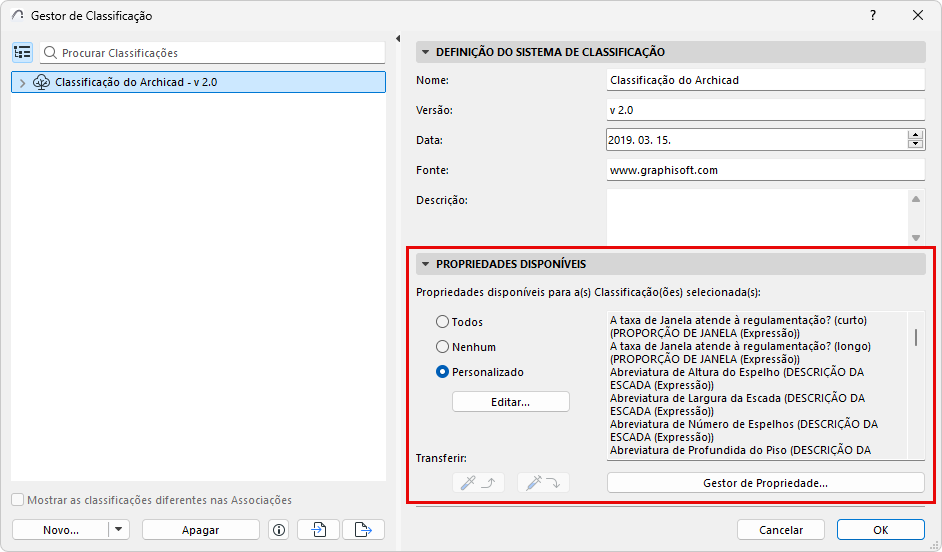This screenshot has height=552, width=942.
Task: Select 'Abreviatura de Altura do Espelho' property
Action: click(737, 378)
